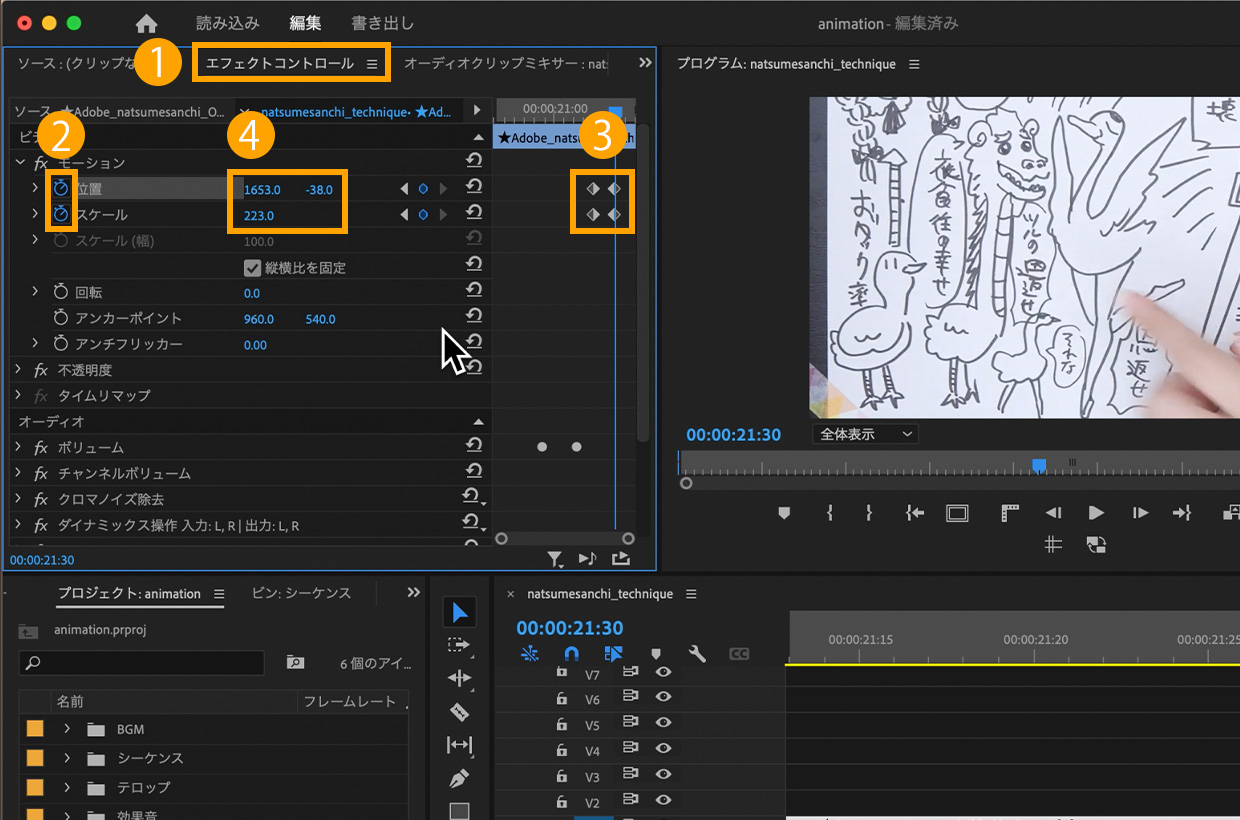
Task: Open the 全体表示 zoom dropdown
Action: click(x=866, y=434)
